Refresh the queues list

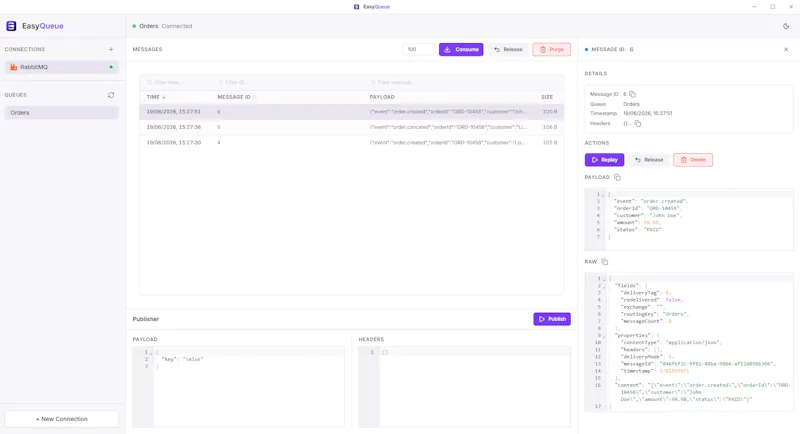pyautogui.click(x=111, y=95)
